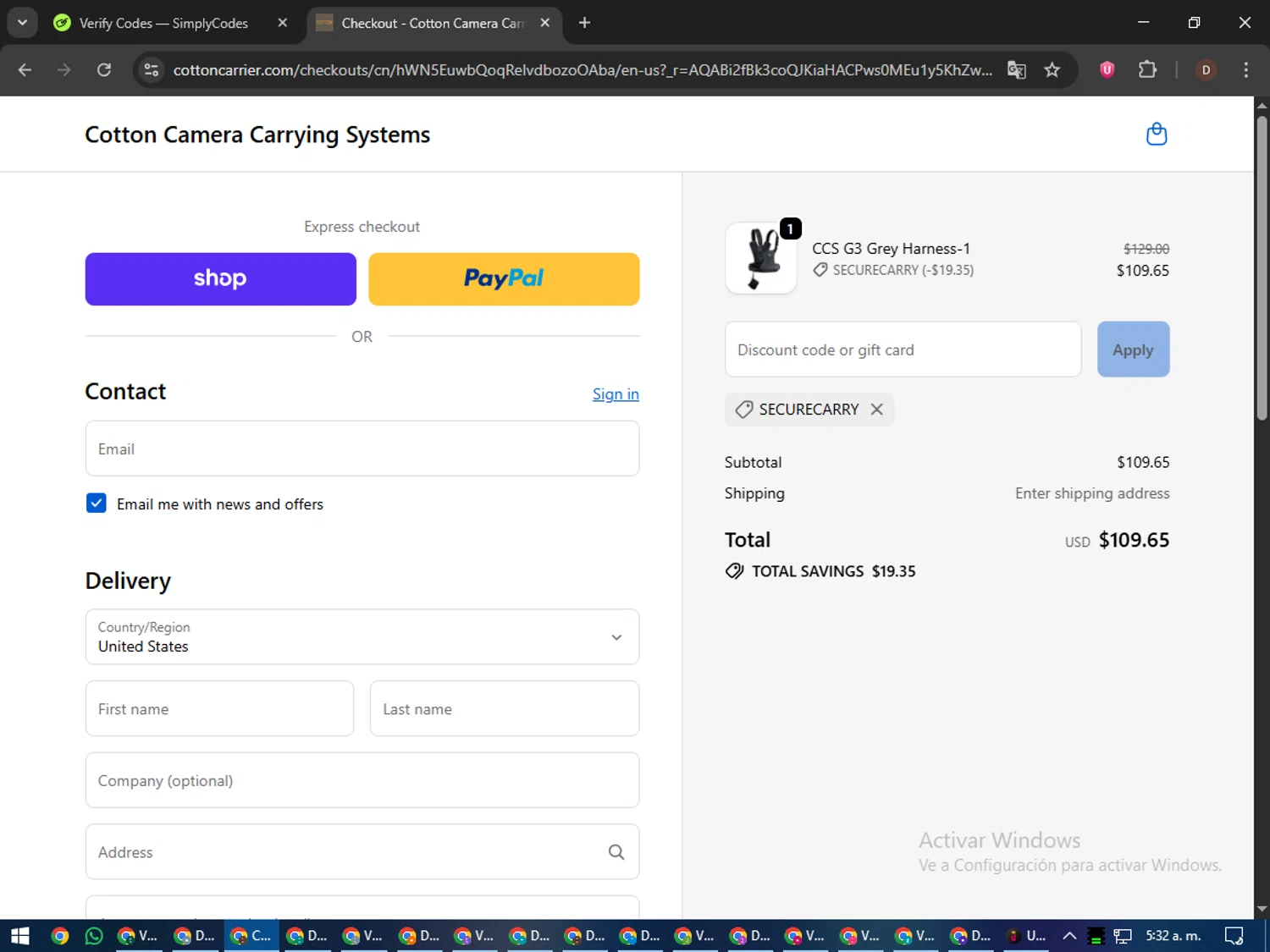Open the shopping bag cart icon

[x=1156, y=134]
